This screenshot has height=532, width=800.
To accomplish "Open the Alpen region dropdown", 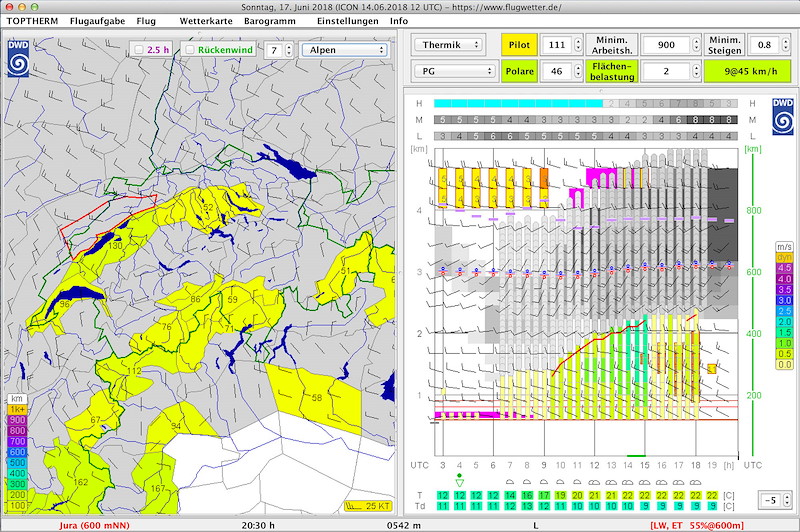I will tap(344, 49).
